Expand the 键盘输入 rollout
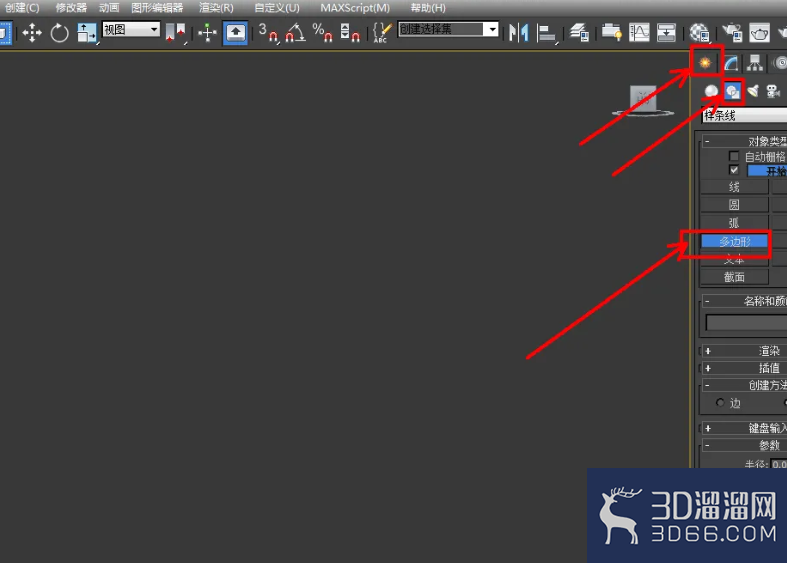 (x=744, y=428)
